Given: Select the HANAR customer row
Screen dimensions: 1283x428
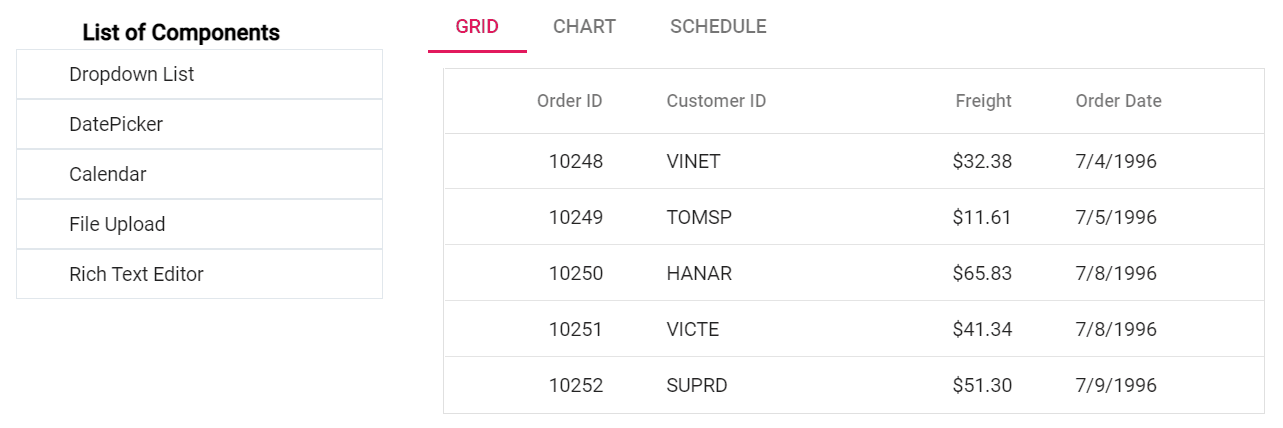Looking at the screenshot, I should 699,274.
